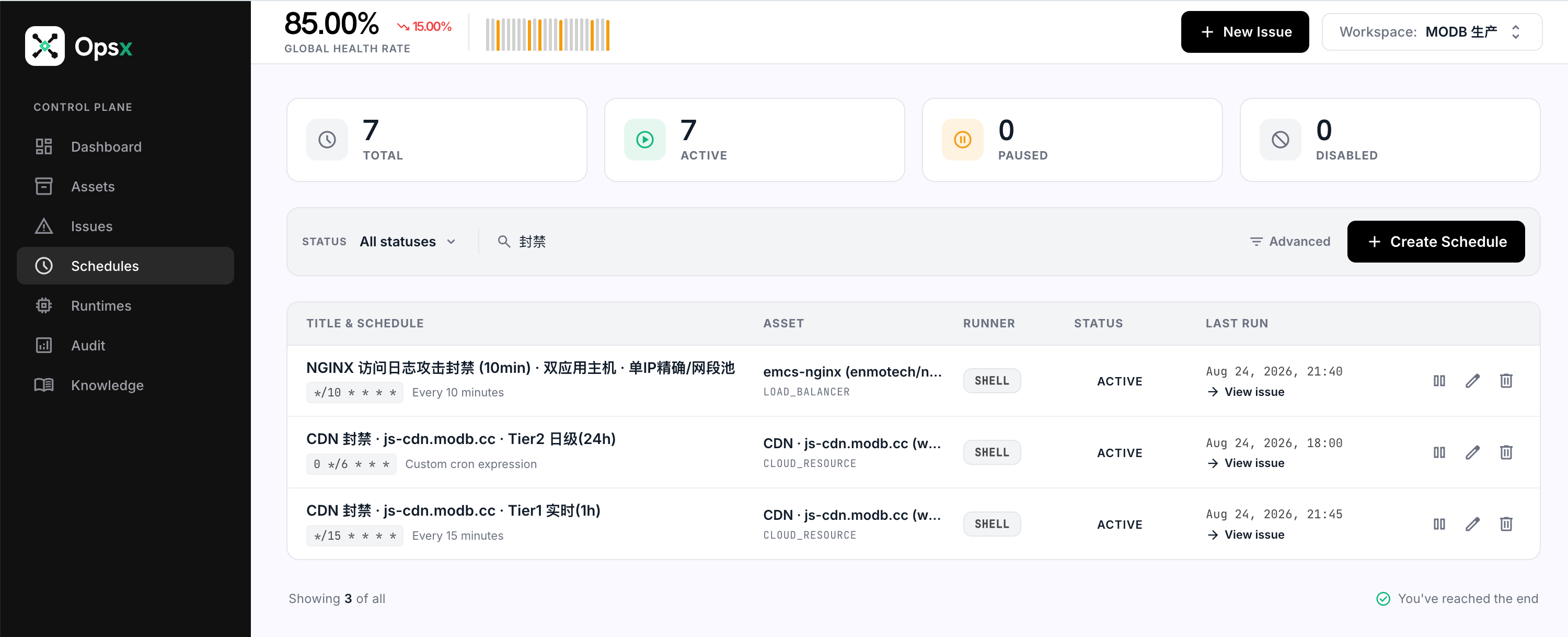Navigate to Audit
The width and height of the screenshot is (1568, 637).
(x=125, y=345)
